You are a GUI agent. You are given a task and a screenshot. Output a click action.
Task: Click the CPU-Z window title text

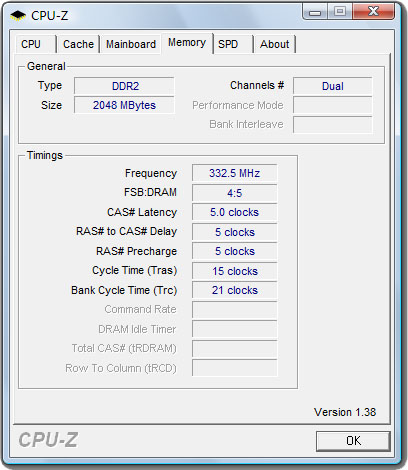point(50,16)
